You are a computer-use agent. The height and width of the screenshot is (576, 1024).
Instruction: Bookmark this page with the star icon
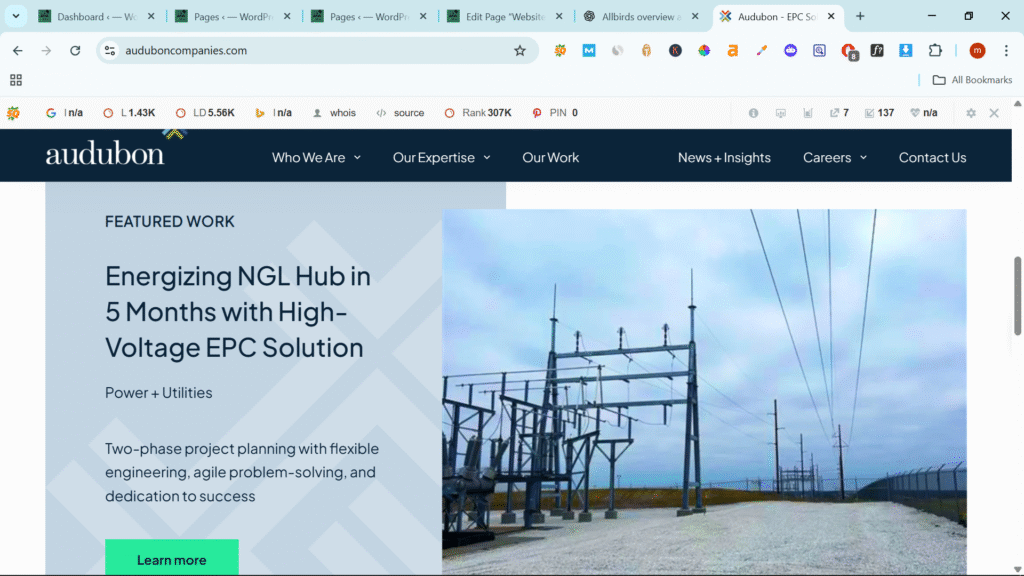point(519,51)
